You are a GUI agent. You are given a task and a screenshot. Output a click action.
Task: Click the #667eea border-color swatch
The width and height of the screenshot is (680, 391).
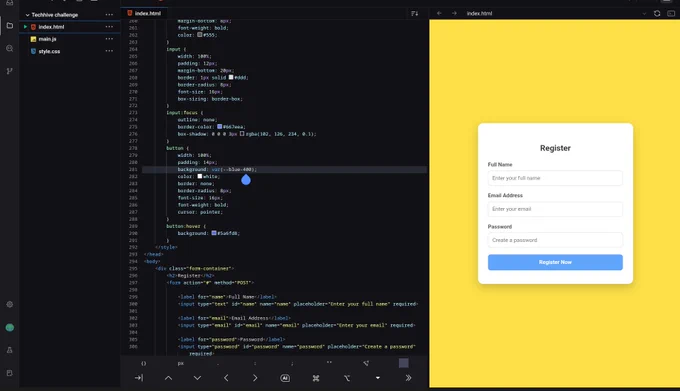pyautogui.click(x=219, y=127)
